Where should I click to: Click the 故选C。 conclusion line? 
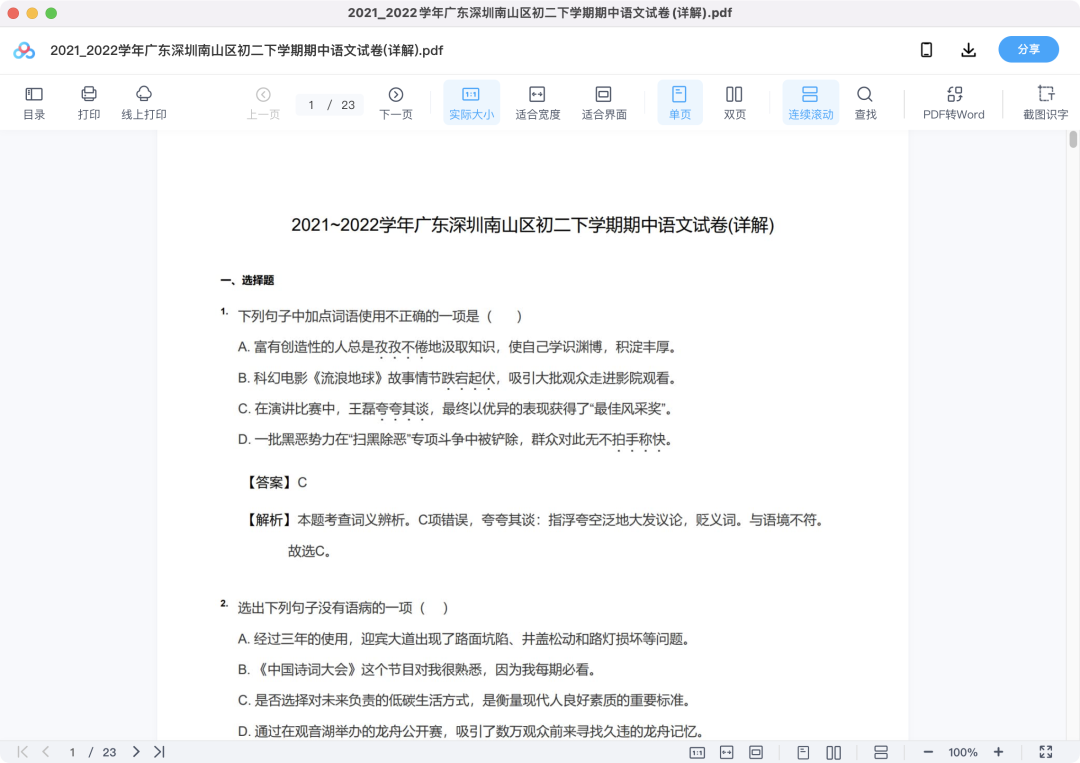[x=309, y=551]
